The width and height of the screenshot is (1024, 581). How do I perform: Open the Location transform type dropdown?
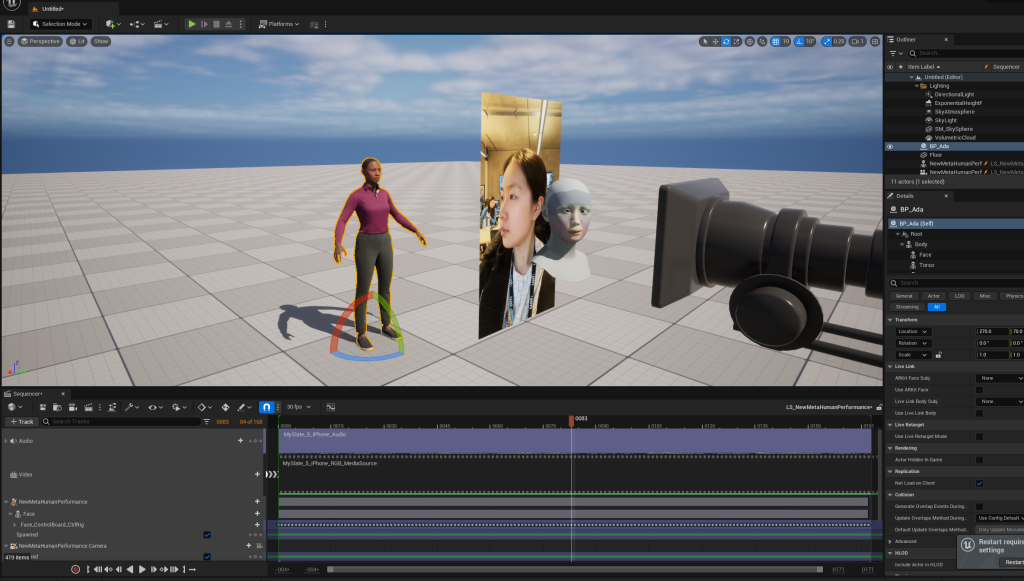912,332
